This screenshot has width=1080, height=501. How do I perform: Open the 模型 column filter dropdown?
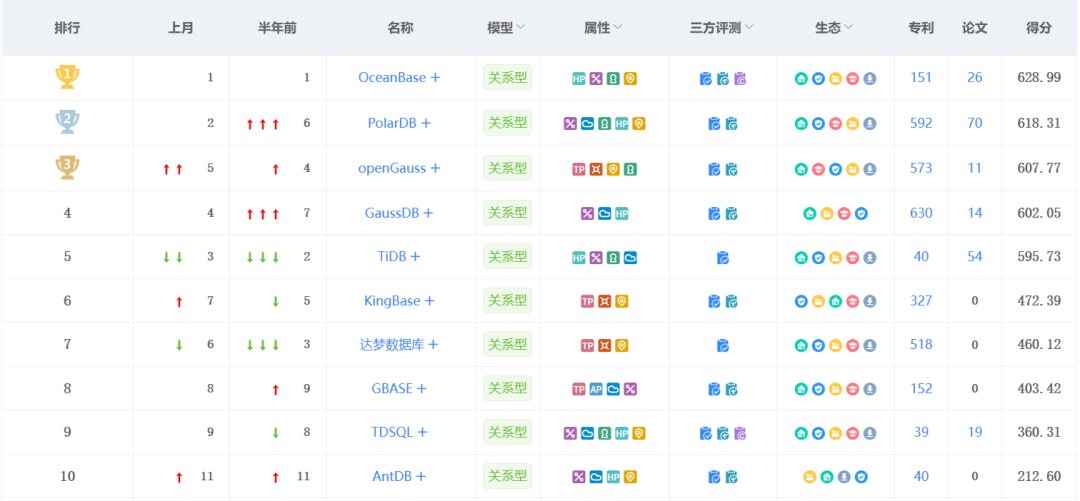click(x=521, y=28)
